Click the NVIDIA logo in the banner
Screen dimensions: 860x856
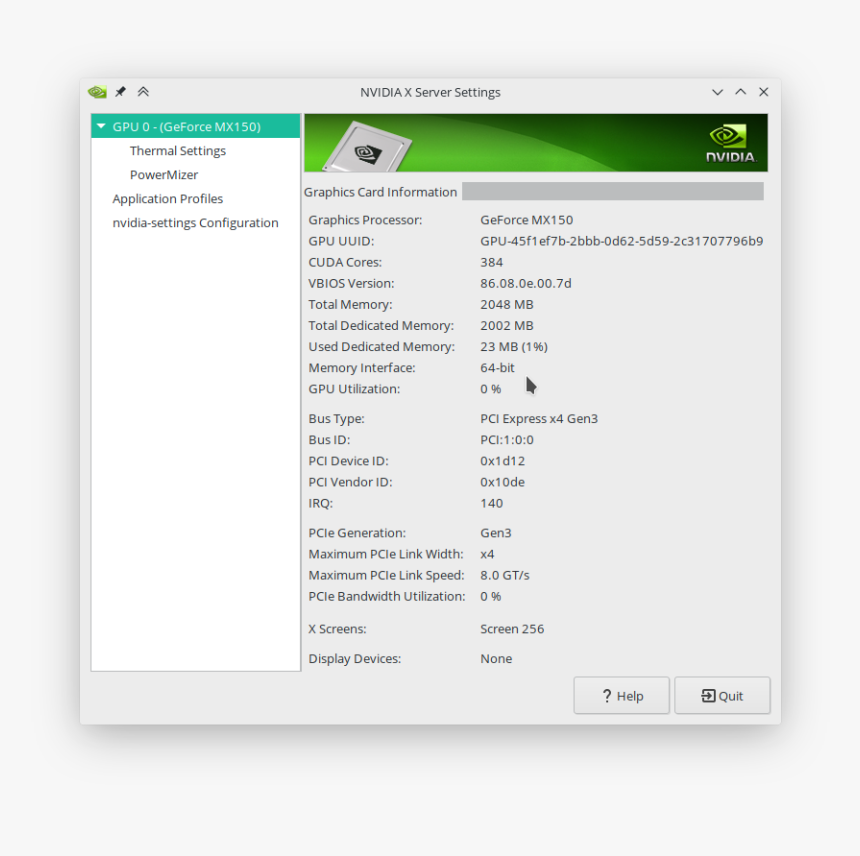click(x=731, y=143)
